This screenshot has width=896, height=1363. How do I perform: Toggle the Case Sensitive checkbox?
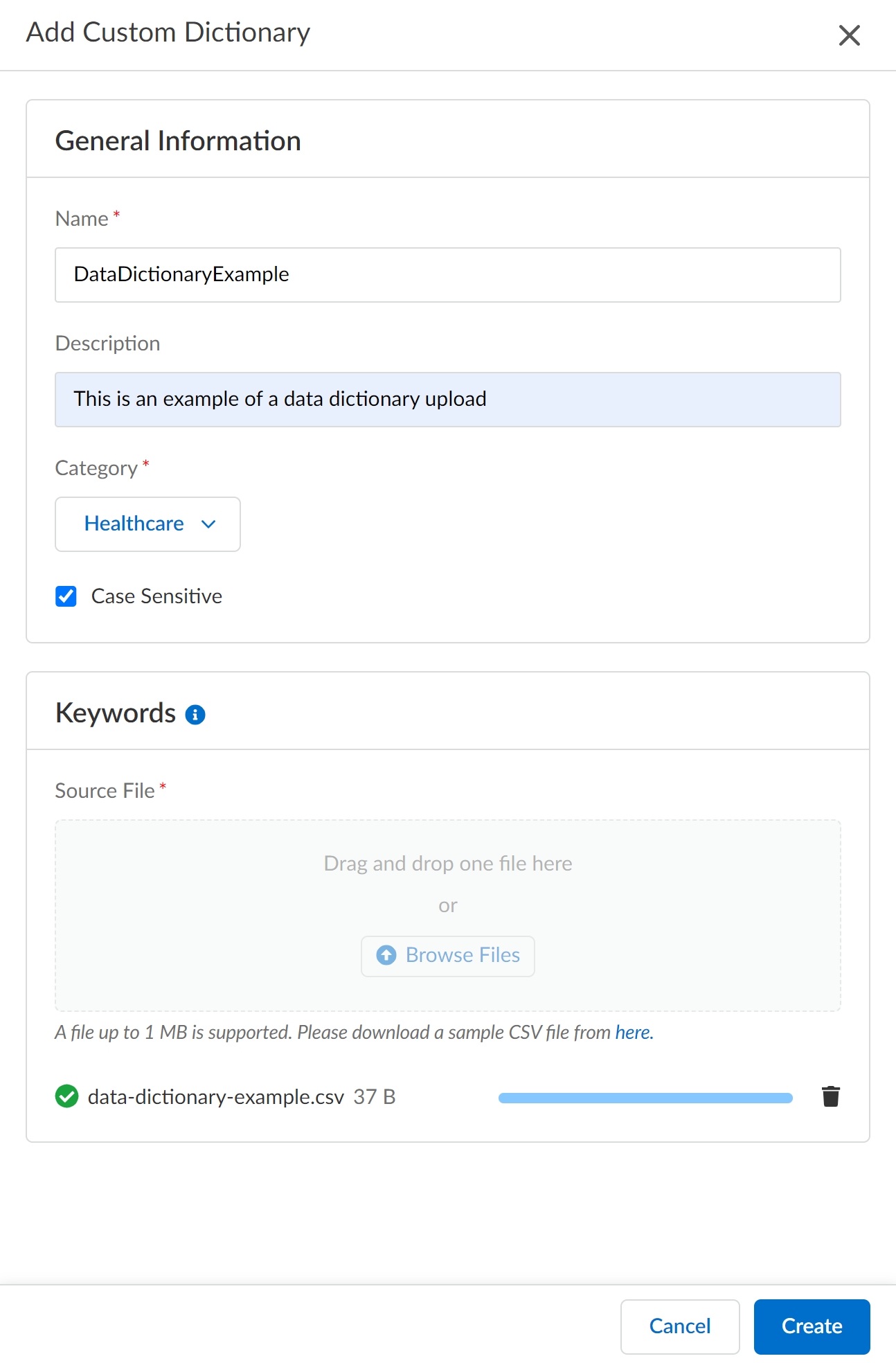[x=66, y=596]
